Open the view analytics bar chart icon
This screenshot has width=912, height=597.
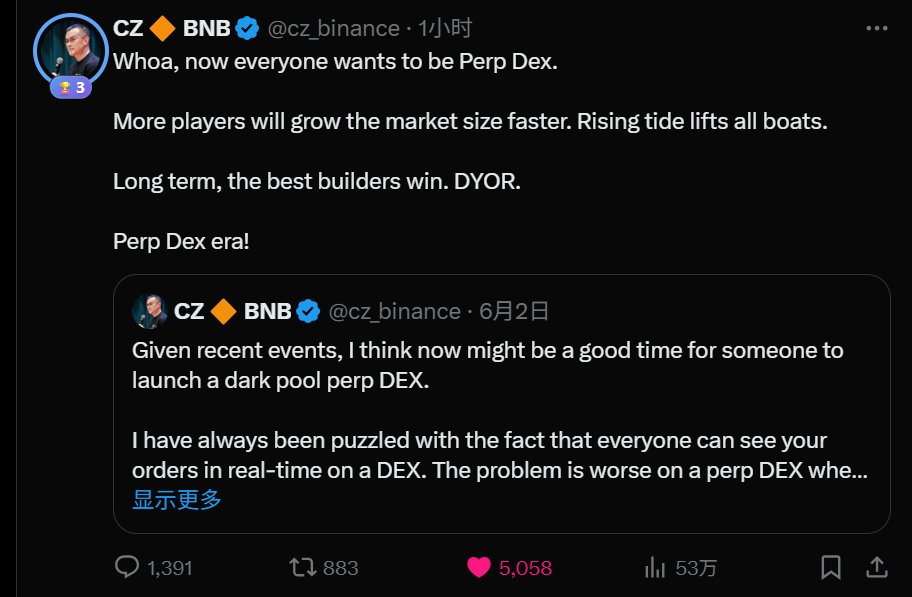coord(655,567)
